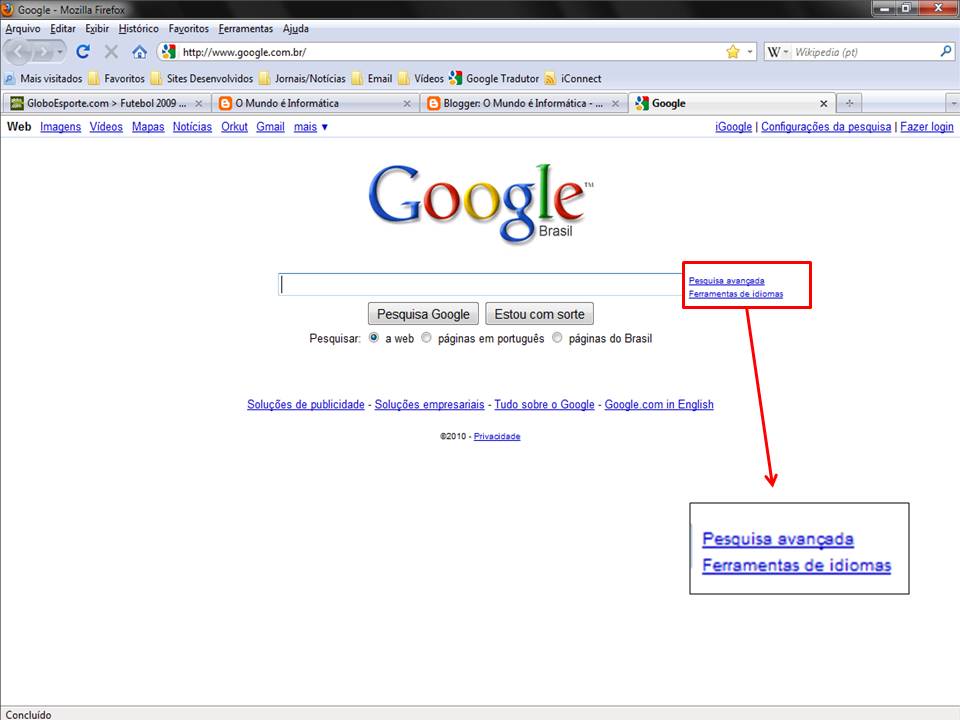This screenshot has width=960, height=720.
Task: Close the GloboEsporte.com tab
Action: click(198, 103)
